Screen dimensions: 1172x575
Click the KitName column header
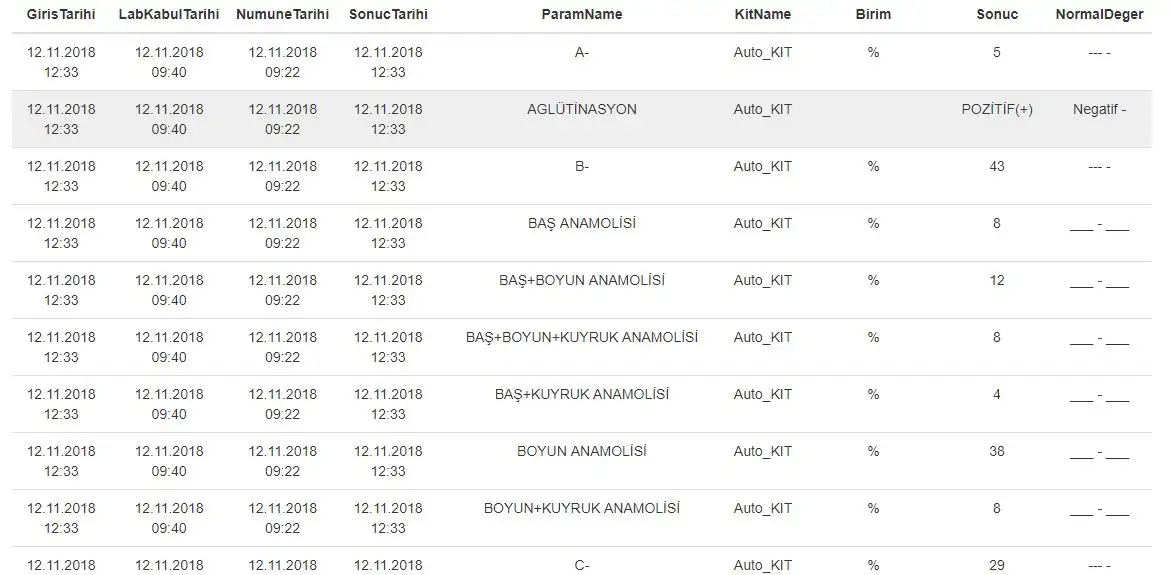tap(762, 15)
